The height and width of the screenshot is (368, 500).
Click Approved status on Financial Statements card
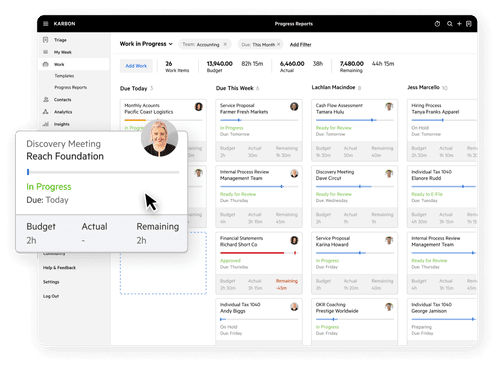pos(230,261)
